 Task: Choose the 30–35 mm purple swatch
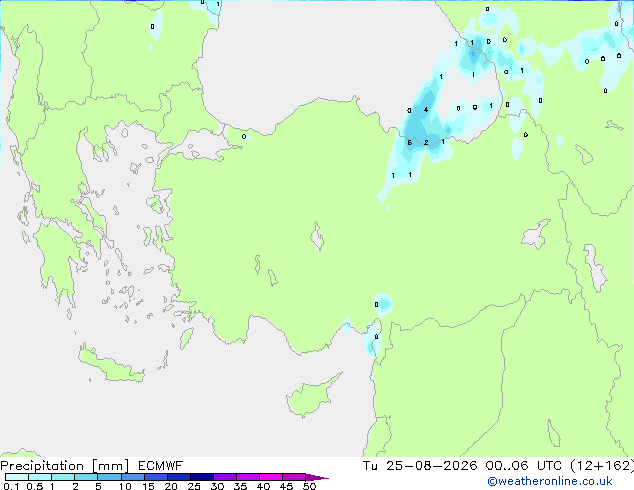pyautogui.click(x=225, y=477)
